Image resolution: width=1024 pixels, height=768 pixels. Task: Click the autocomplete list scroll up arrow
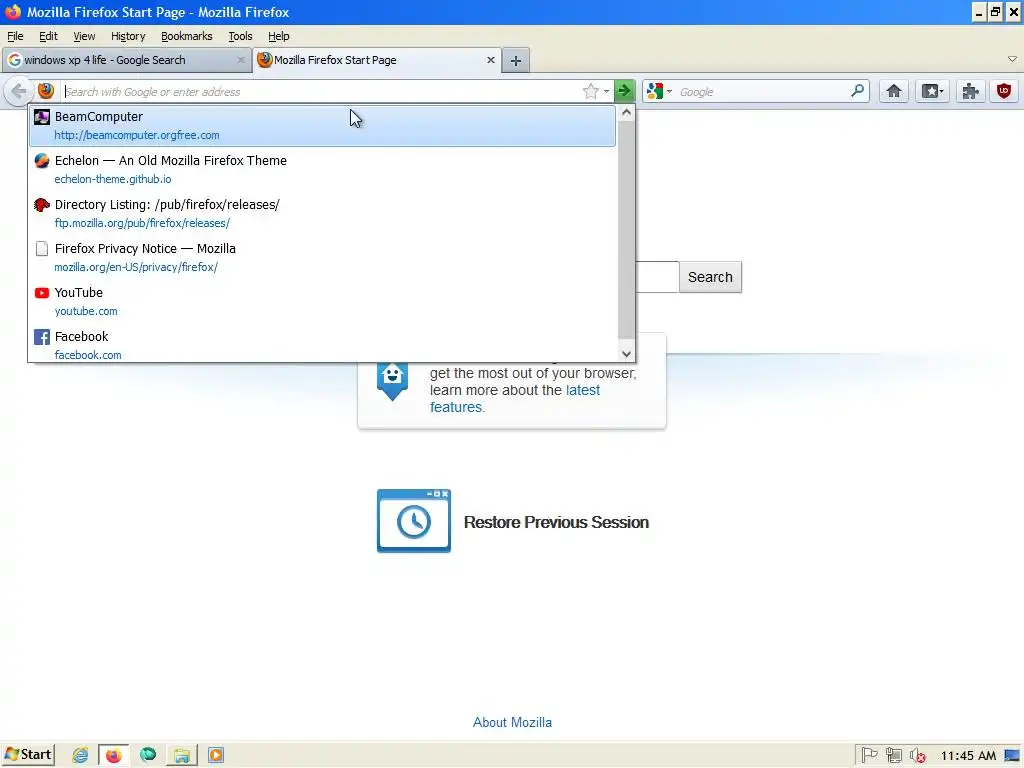pyautogui.click(x=626, y=113)
